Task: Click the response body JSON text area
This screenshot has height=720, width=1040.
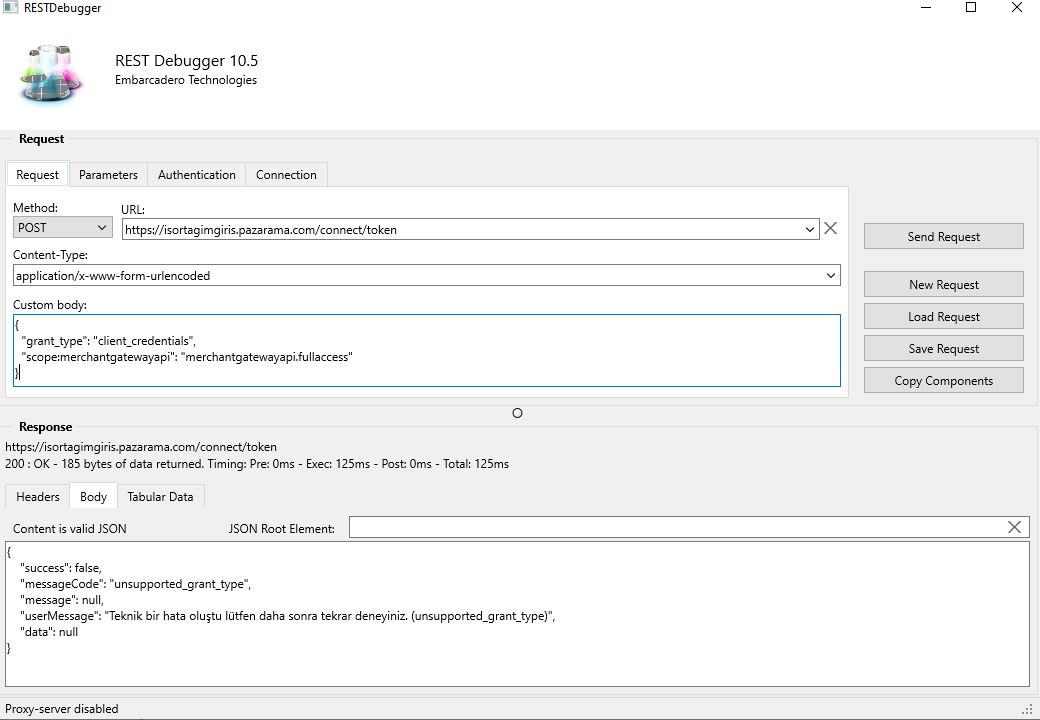Action: [x=517, y=614]
